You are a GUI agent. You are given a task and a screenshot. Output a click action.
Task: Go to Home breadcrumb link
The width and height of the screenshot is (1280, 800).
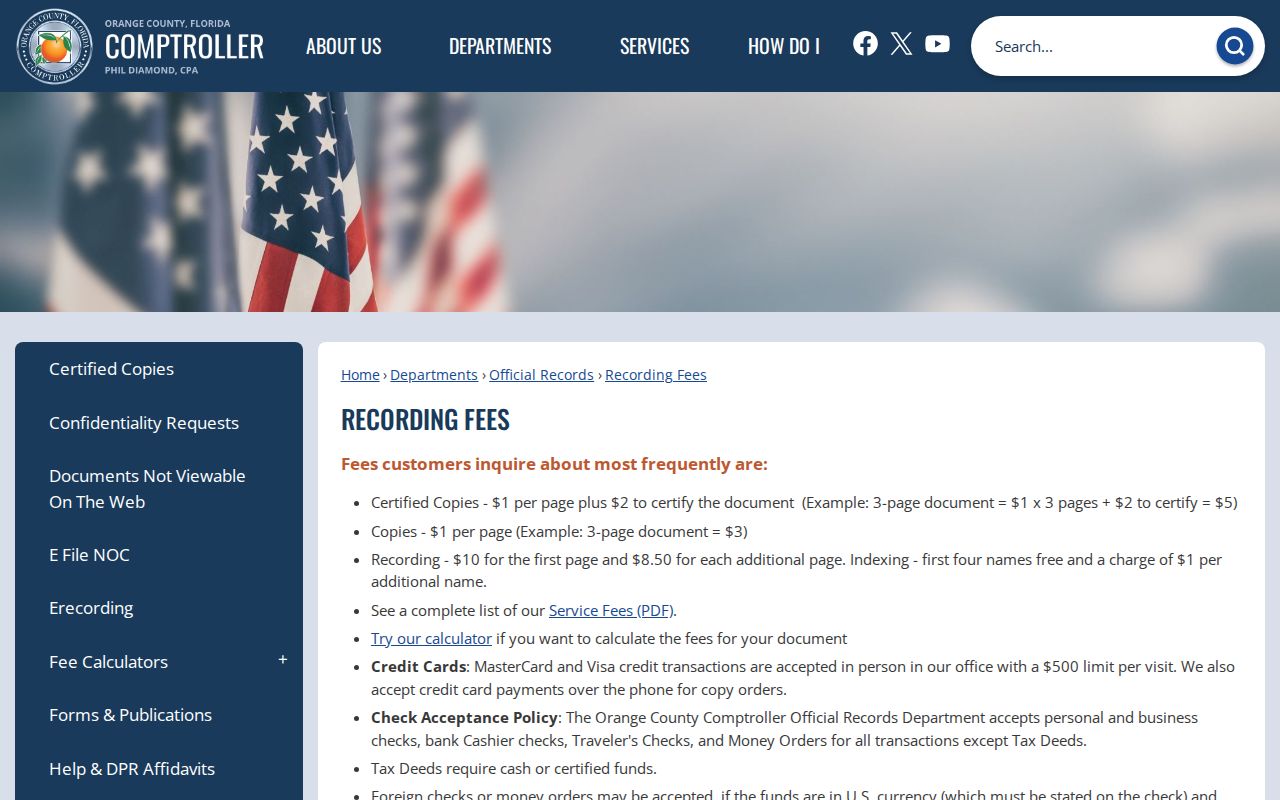coord(360,375)
